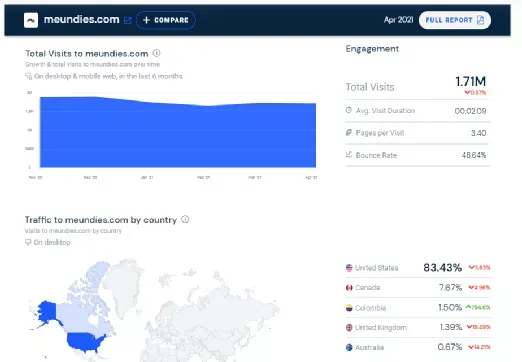The height and width of the screenshot is (362, 522).
Task: Click the Australia flag icon
Action: (x=349, y=347)
